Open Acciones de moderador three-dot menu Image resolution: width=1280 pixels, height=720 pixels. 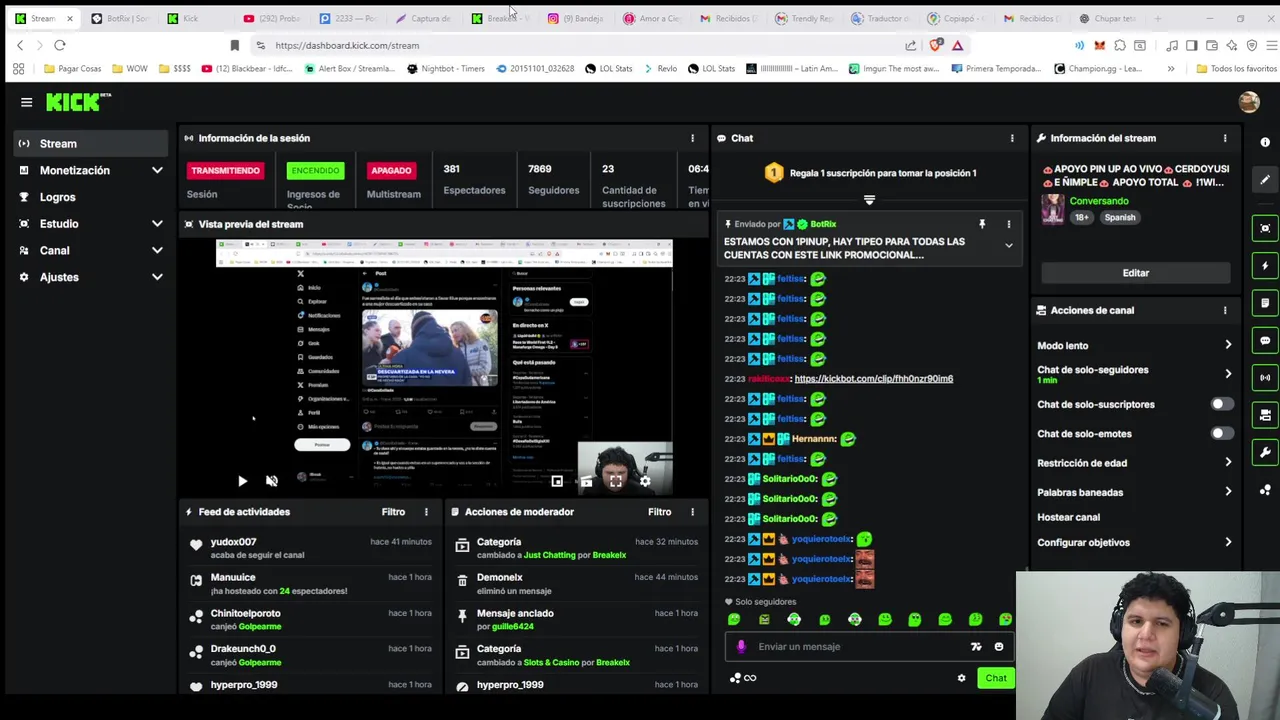(x=692, y=512)
